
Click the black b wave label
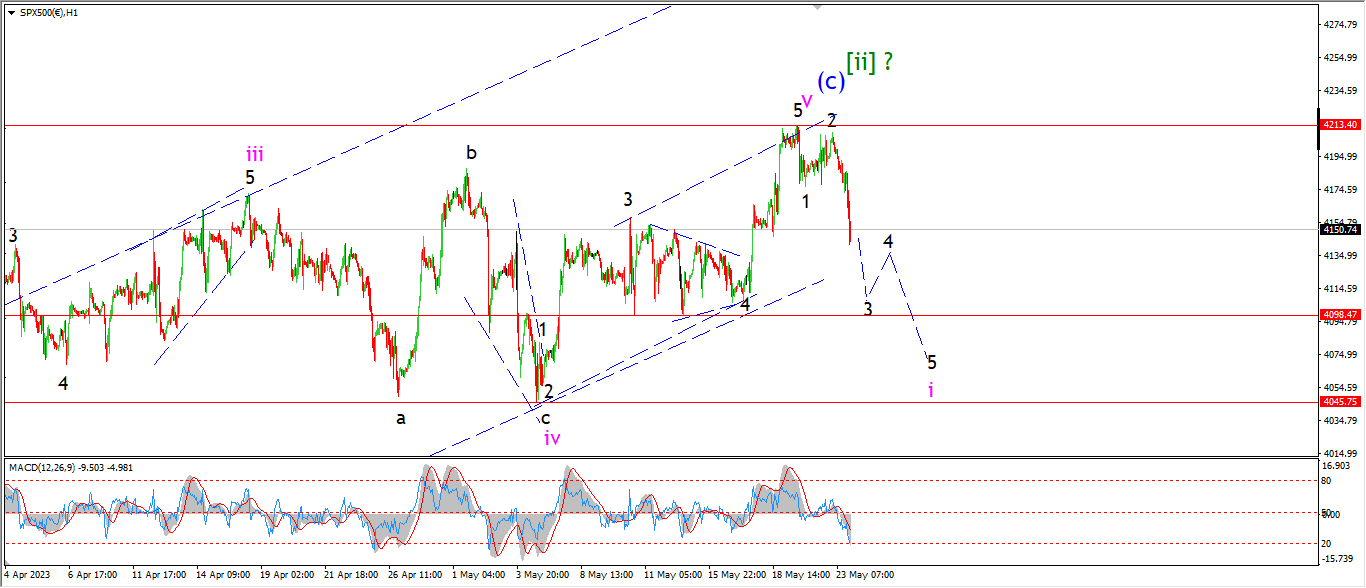(470, 153)
